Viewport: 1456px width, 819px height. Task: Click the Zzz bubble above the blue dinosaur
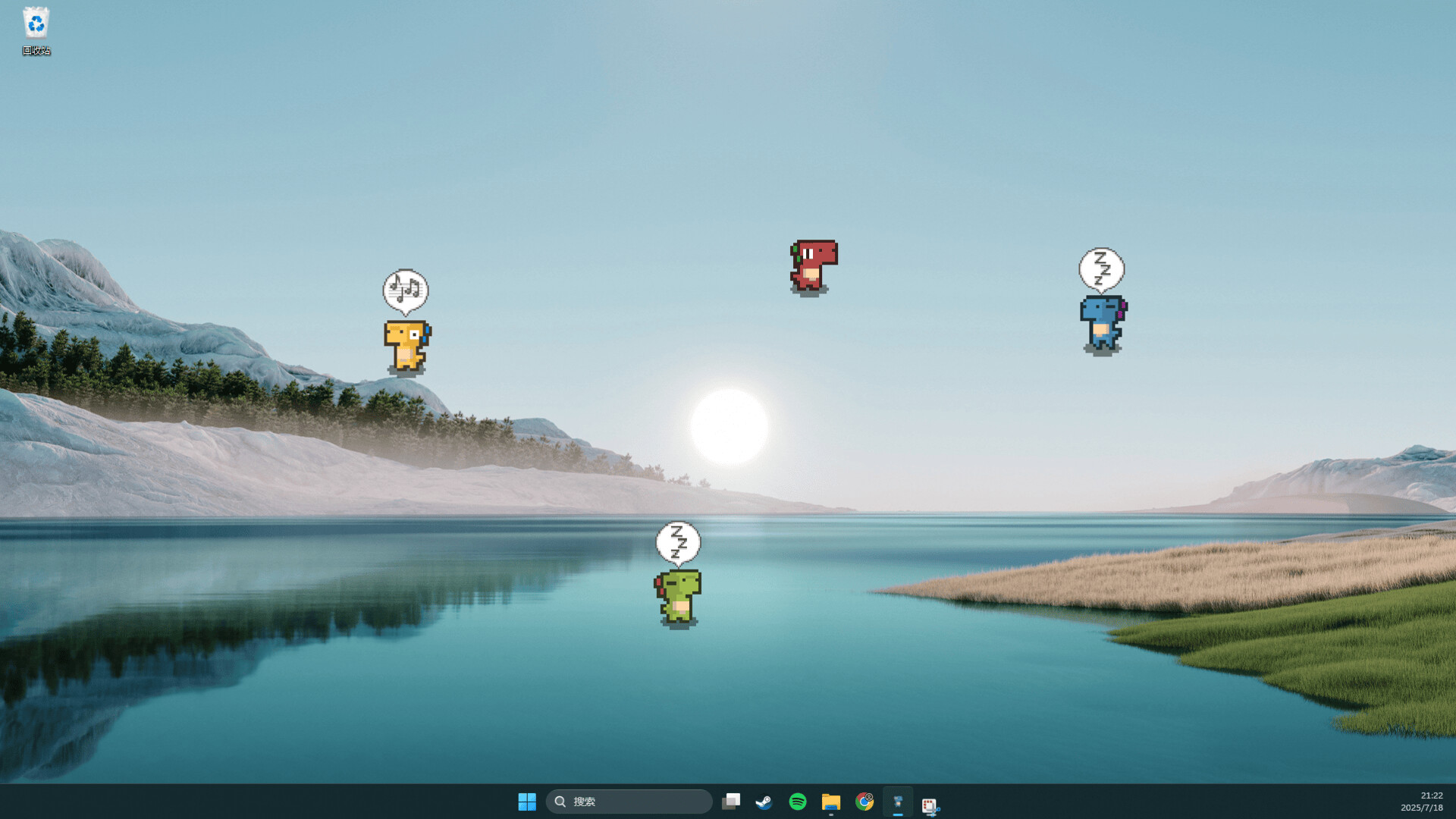pyautogui.click(x=1102, y=268)
